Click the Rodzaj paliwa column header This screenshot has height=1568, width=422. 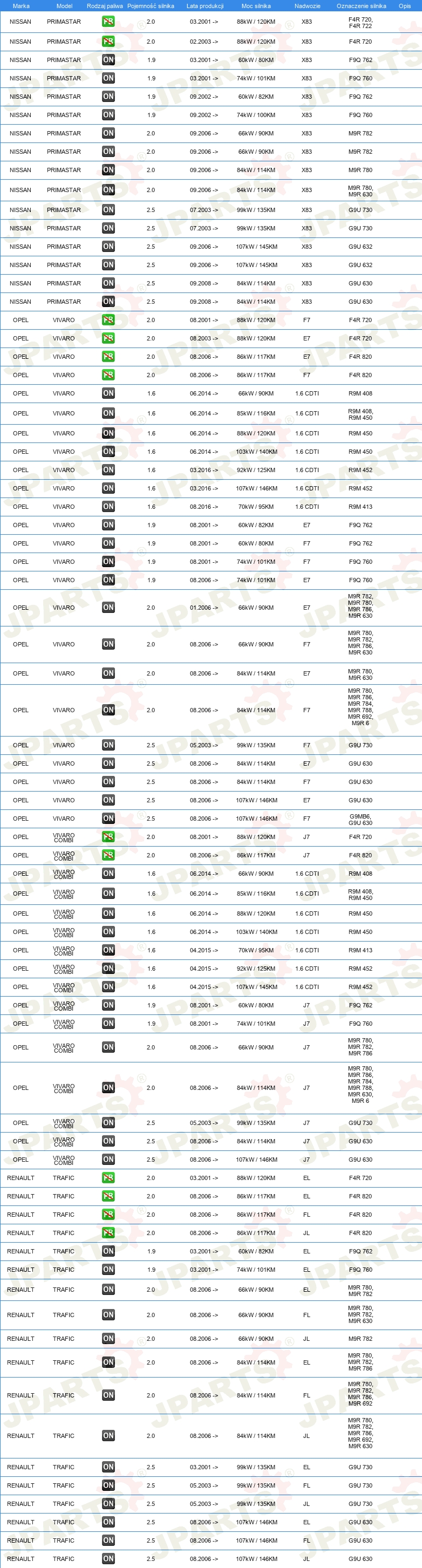[x=105, y=6]
